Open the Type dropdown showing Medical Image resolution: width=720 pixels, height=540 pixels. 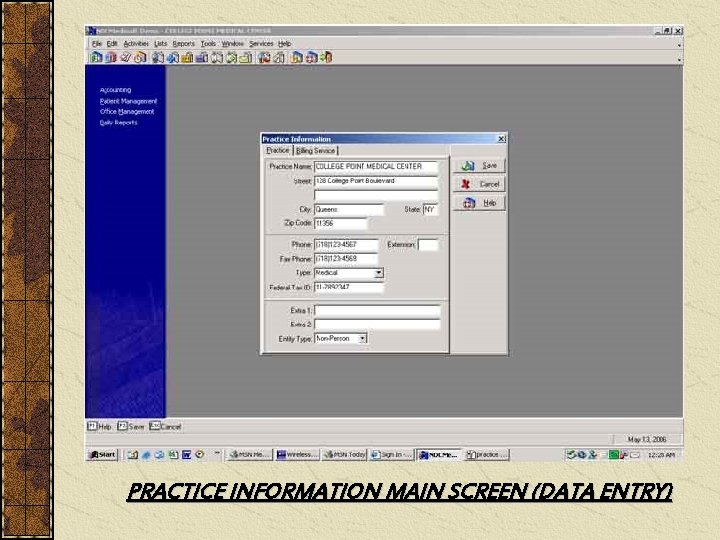[x=378, y=273]
